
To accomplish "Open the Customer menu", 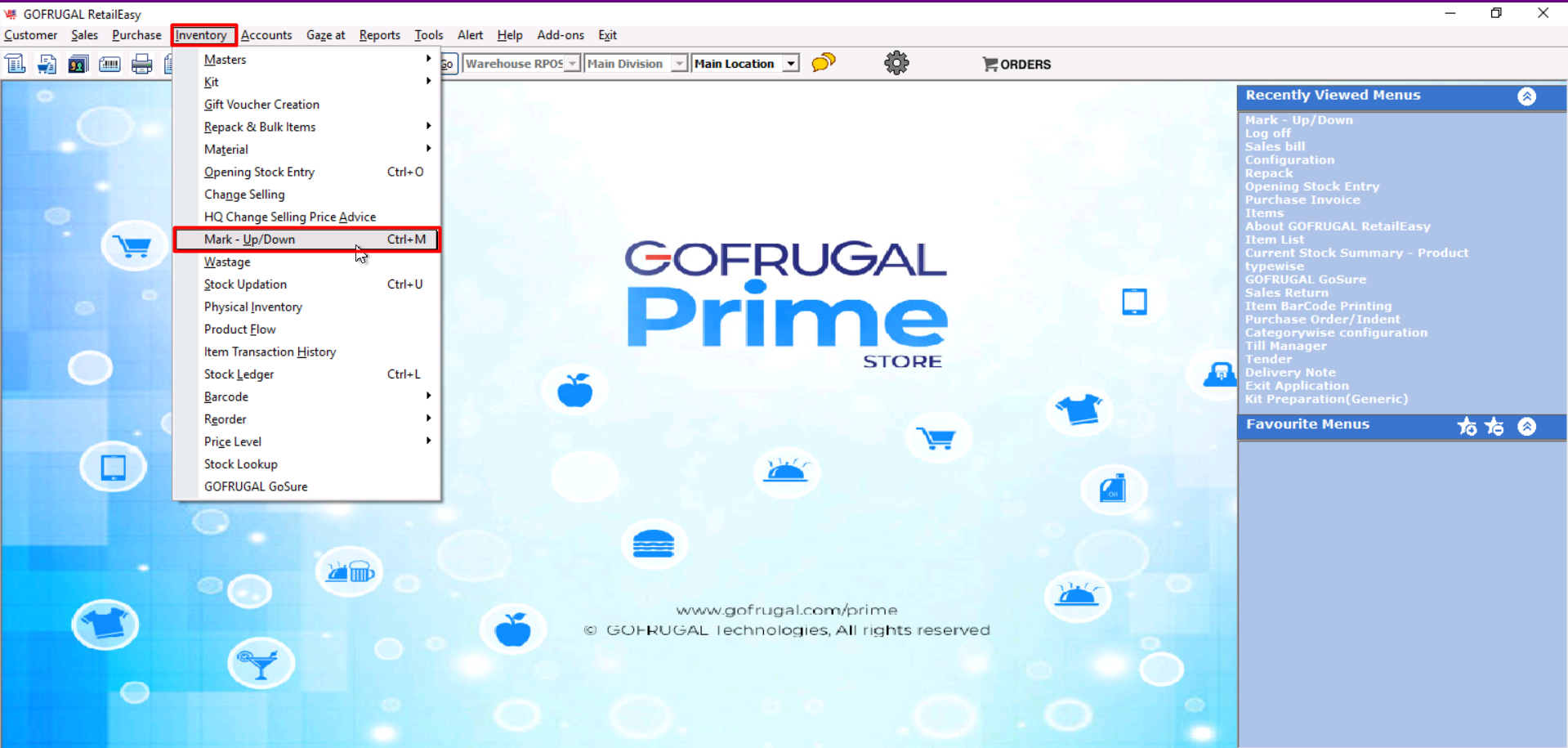I will [31, 35].
